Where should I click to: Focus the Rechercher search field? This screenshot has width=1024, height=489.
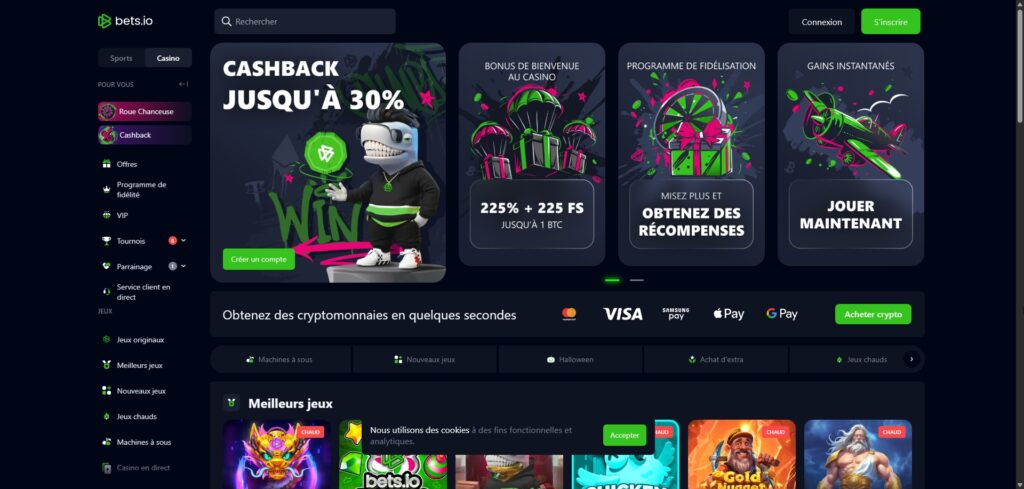(x=305, y=22)
